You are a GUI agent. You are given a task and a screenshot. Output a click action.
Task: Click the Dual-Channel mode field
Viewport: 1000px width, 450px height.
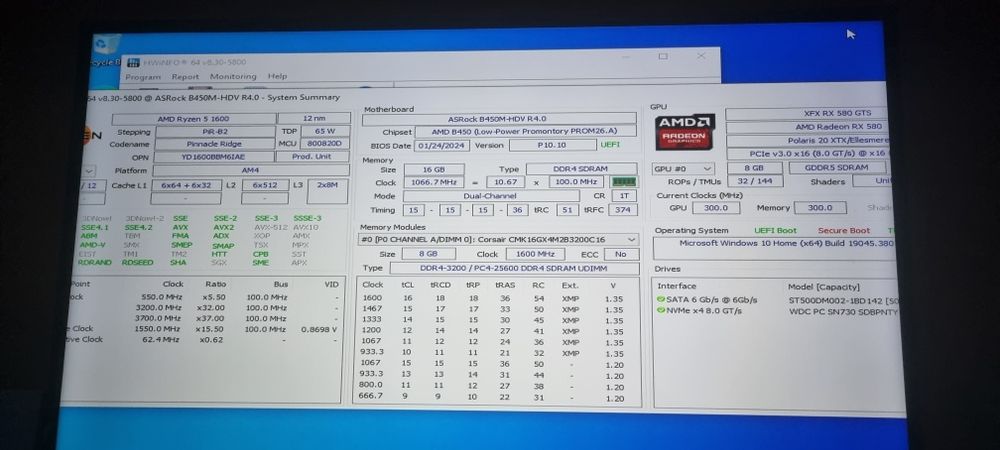(x=491, y=196)
